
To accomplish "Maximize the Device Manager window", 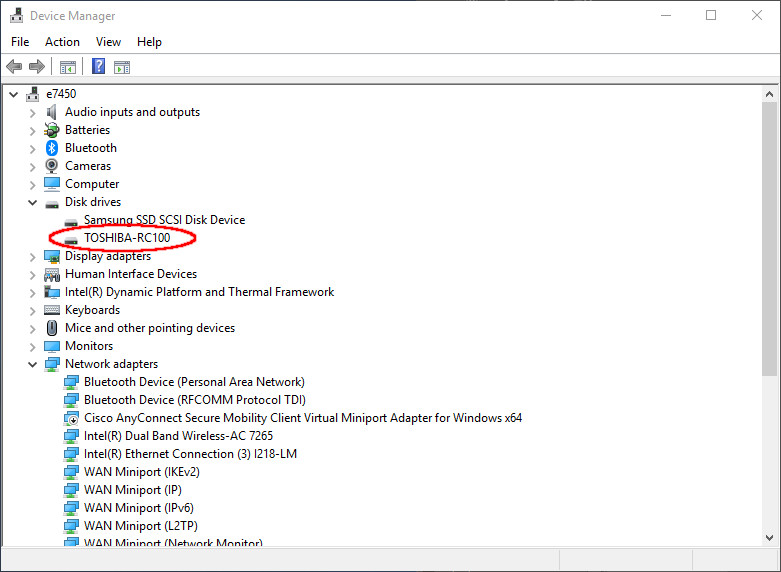I will click(x=711, y=15).
